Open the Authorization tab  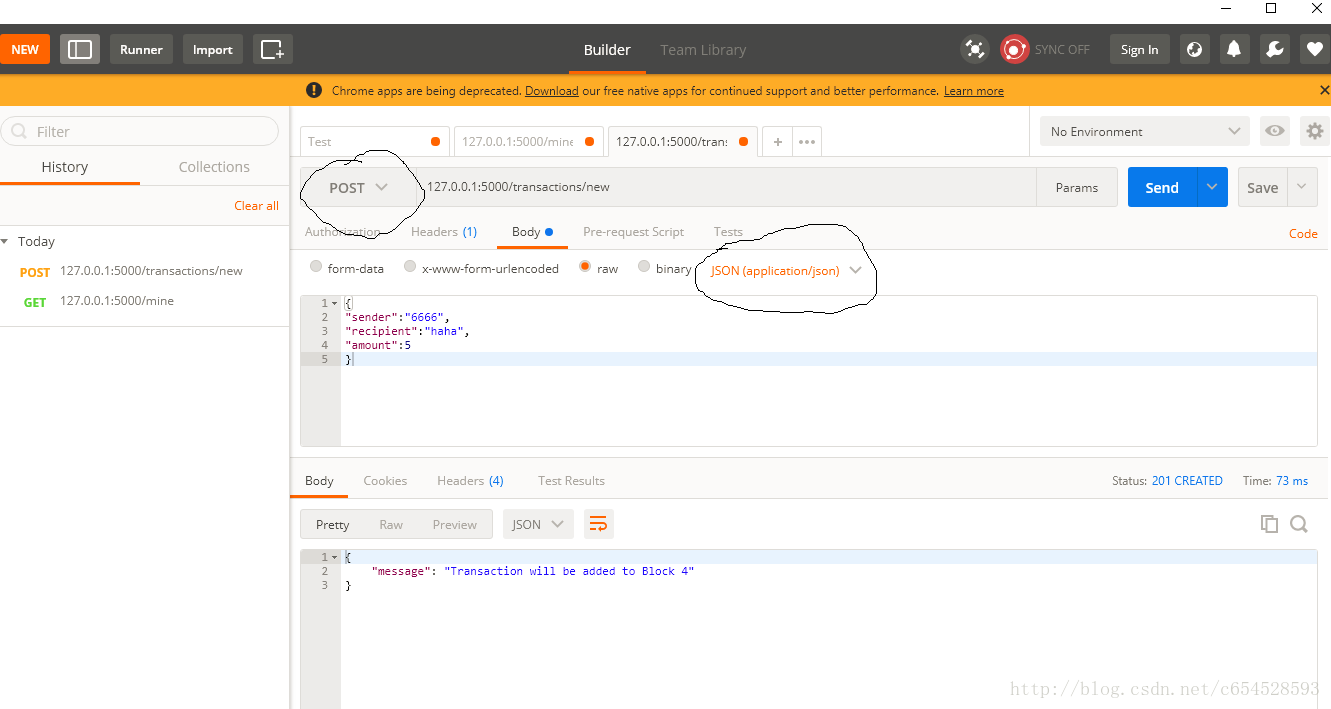[x=342, y=231]
